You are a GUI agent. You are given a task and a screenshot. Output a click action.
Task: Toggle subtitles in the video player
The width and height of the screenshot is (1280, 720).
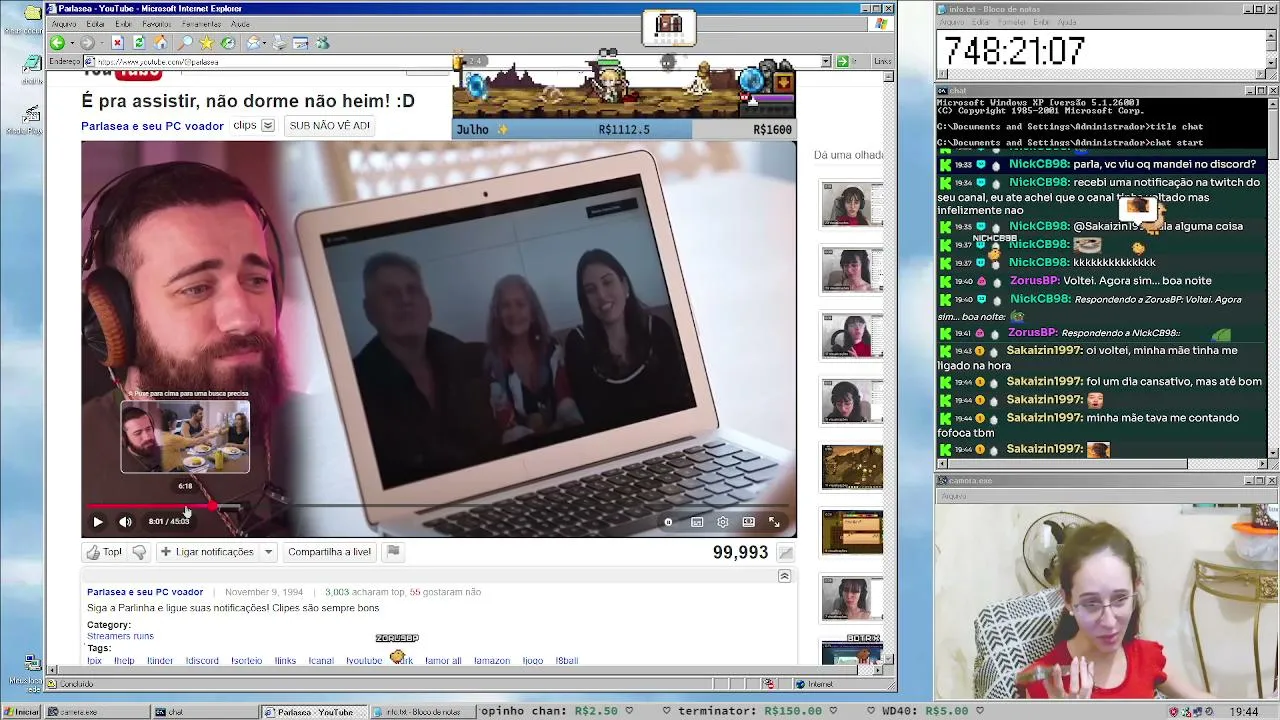pos(697,521)
